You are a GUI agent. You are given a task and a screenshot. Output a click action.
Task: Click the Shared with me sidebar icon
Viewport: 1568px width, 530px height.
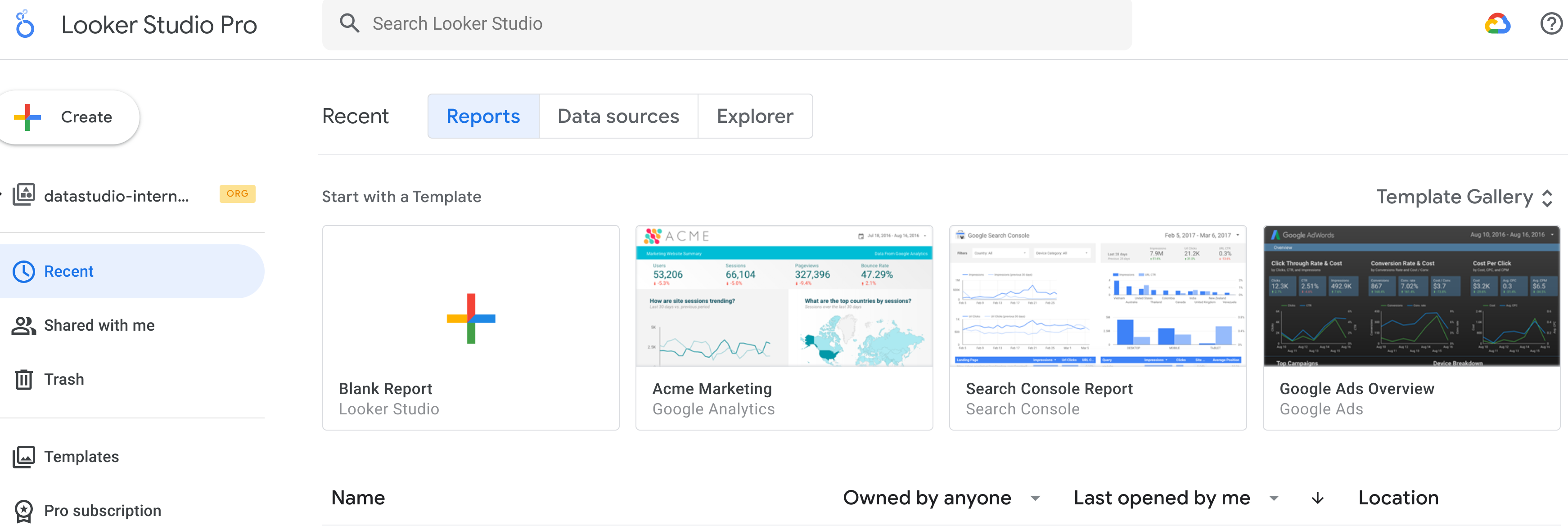click(x=23, y=325)
